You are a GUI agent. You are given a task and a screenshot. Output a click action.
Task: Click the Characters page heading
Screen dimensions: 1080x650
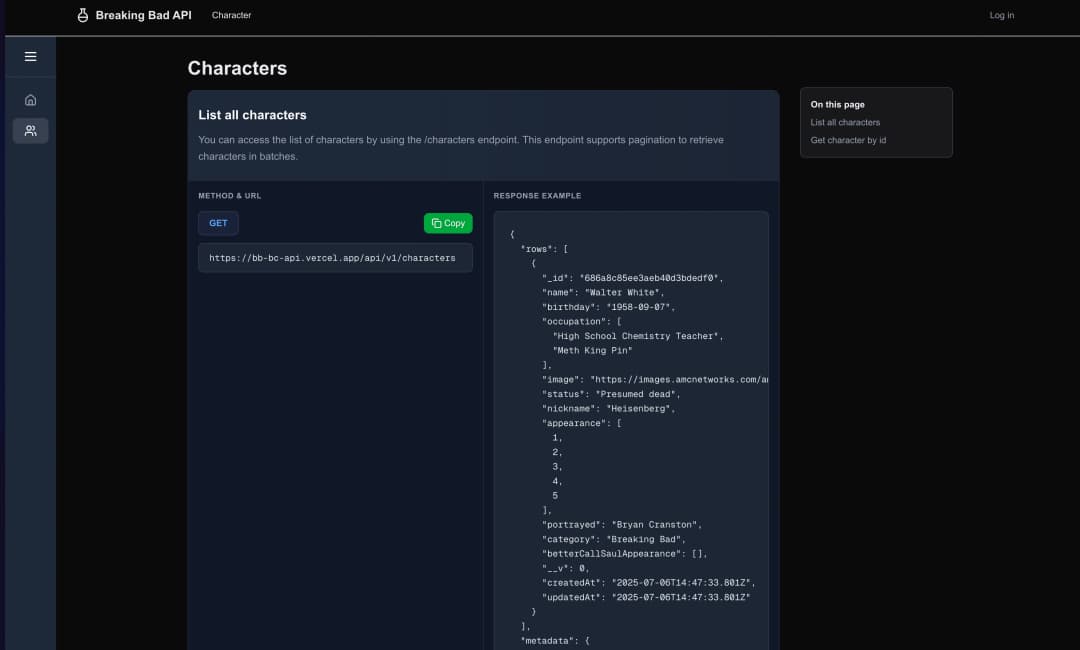click(x=237, y=68)
